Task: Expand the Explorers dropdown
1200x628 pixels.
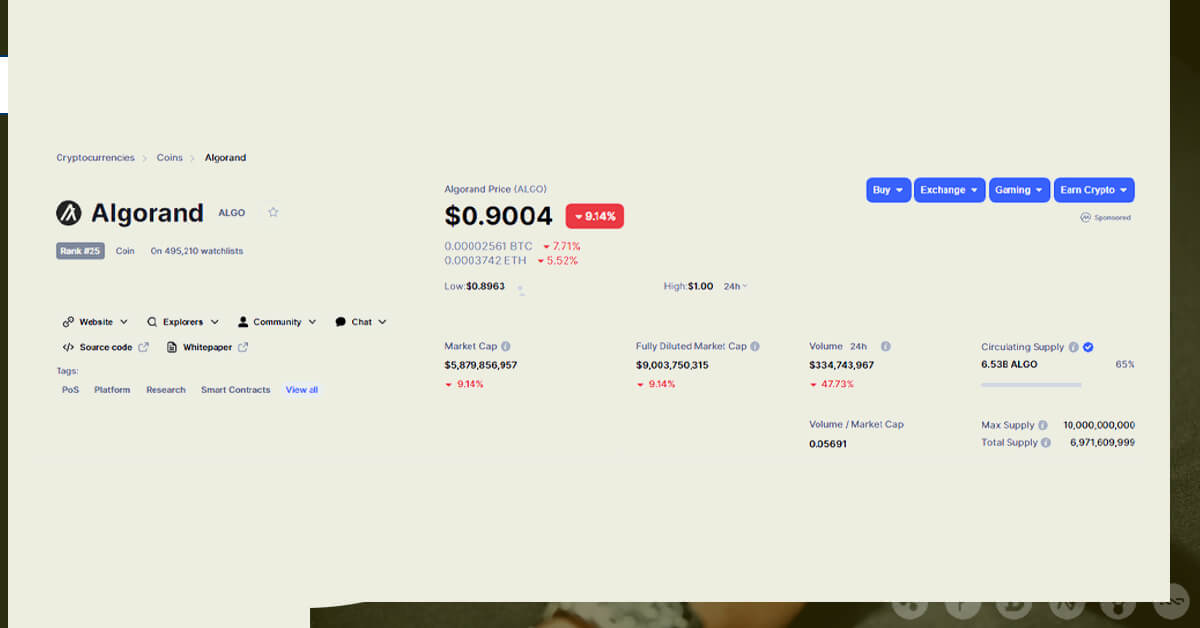Action: (x=183, y=322)
